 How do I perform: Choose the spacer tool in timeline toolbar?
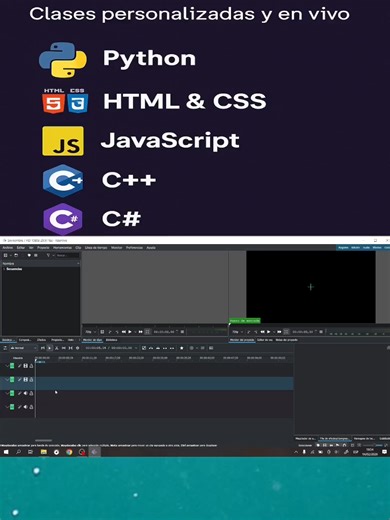(63, 348)
